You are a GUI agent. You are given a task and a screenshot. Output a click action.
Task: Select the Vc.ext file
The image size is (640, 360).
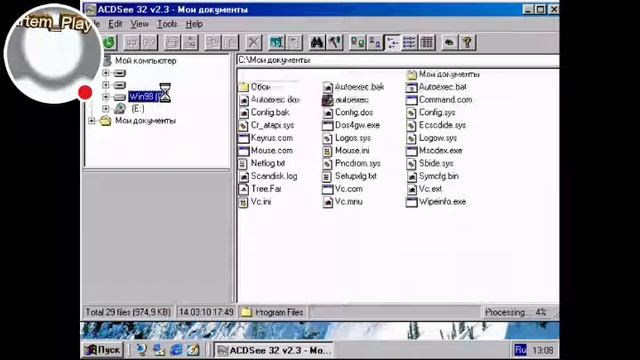[x=424, y=189]
